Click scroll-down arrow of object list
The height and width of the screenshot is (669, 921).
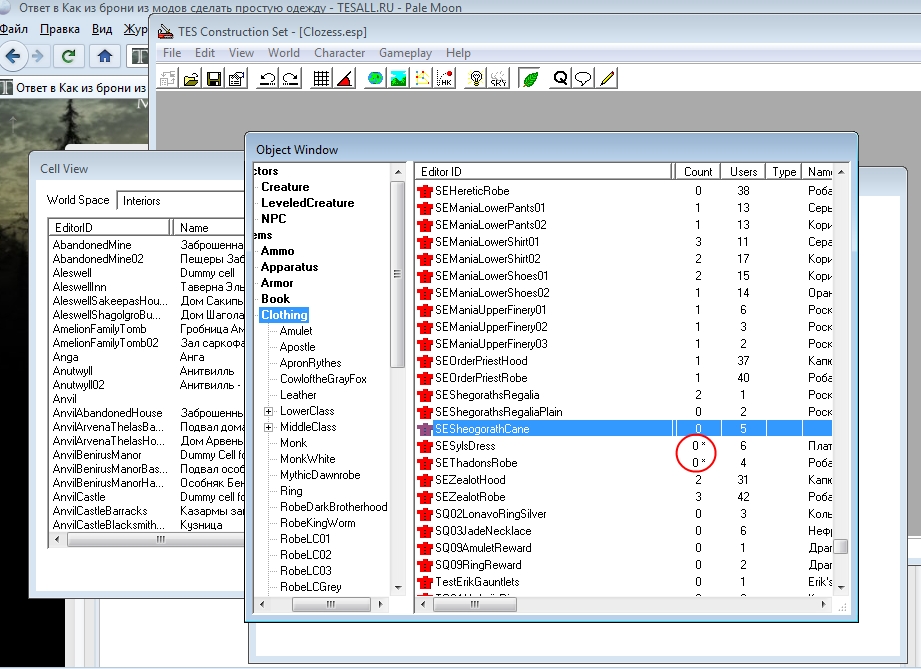841,587
